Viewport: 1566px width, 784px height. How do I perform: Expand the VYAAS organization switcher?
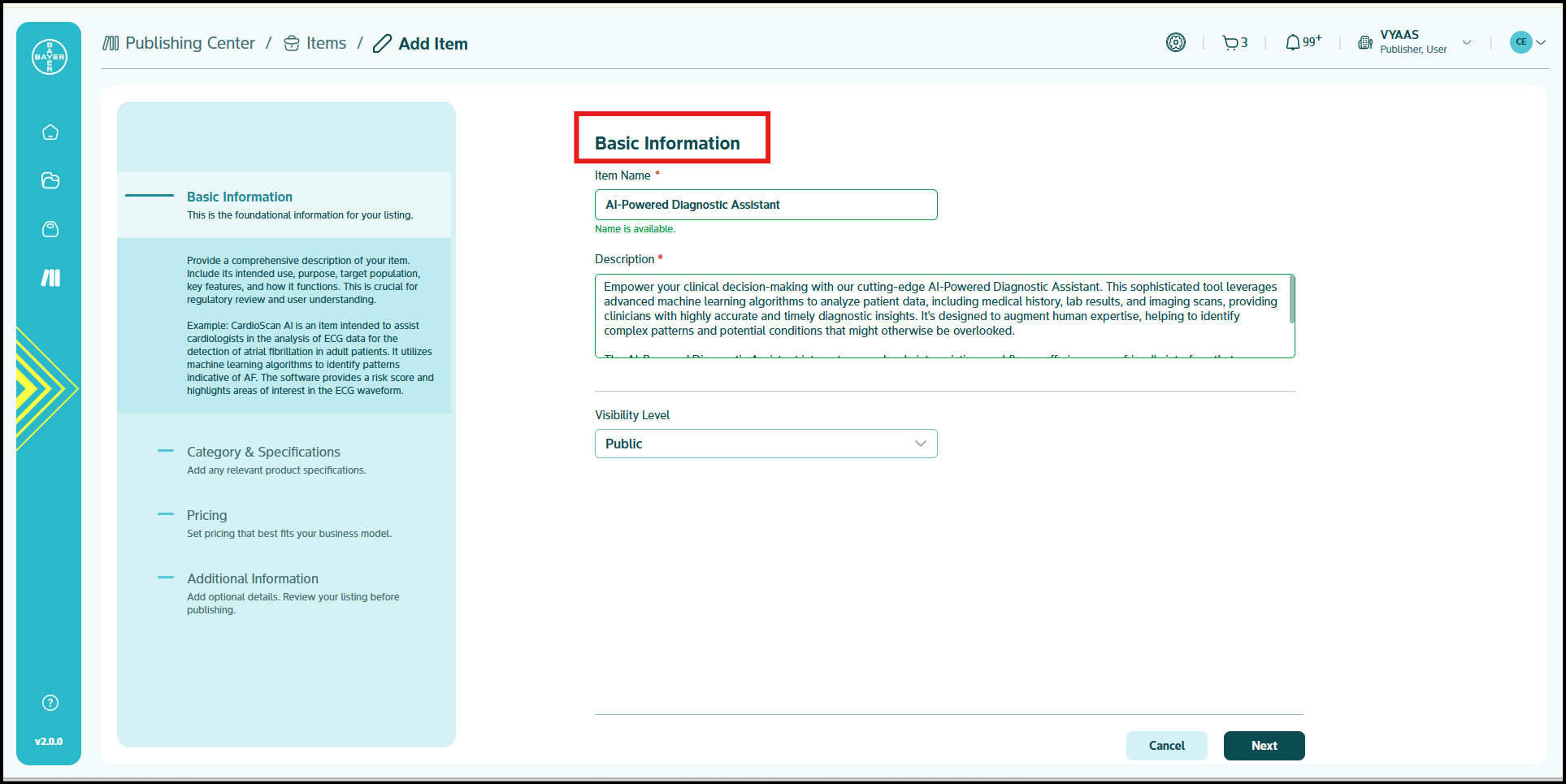1415,42
